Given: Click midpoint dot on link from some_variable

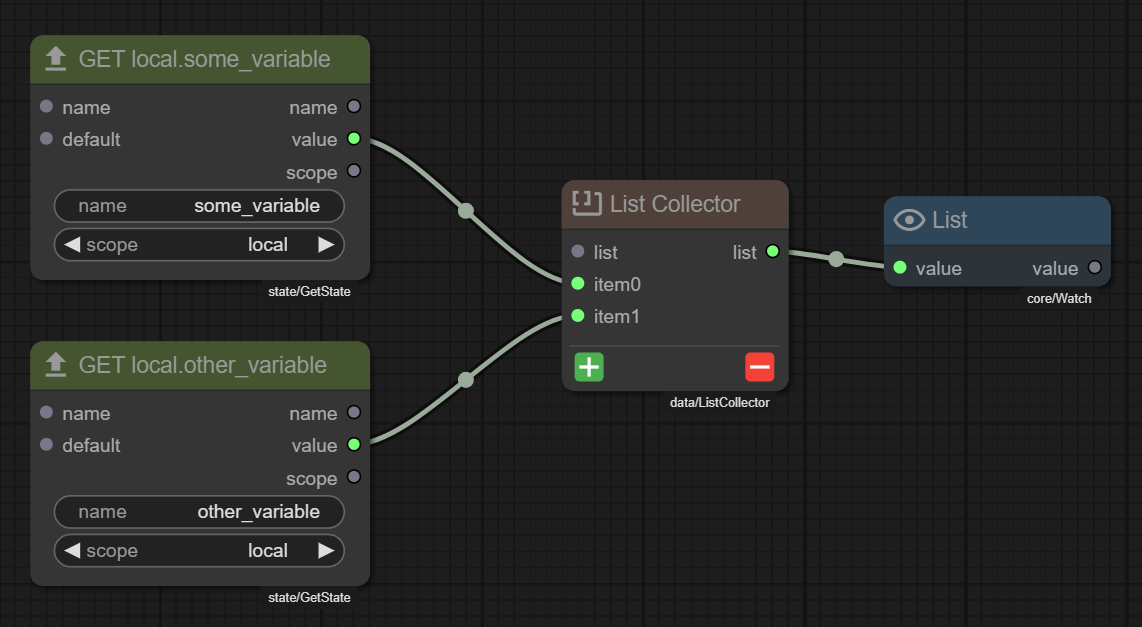Looking at the screenshot, I should [465, 211].
